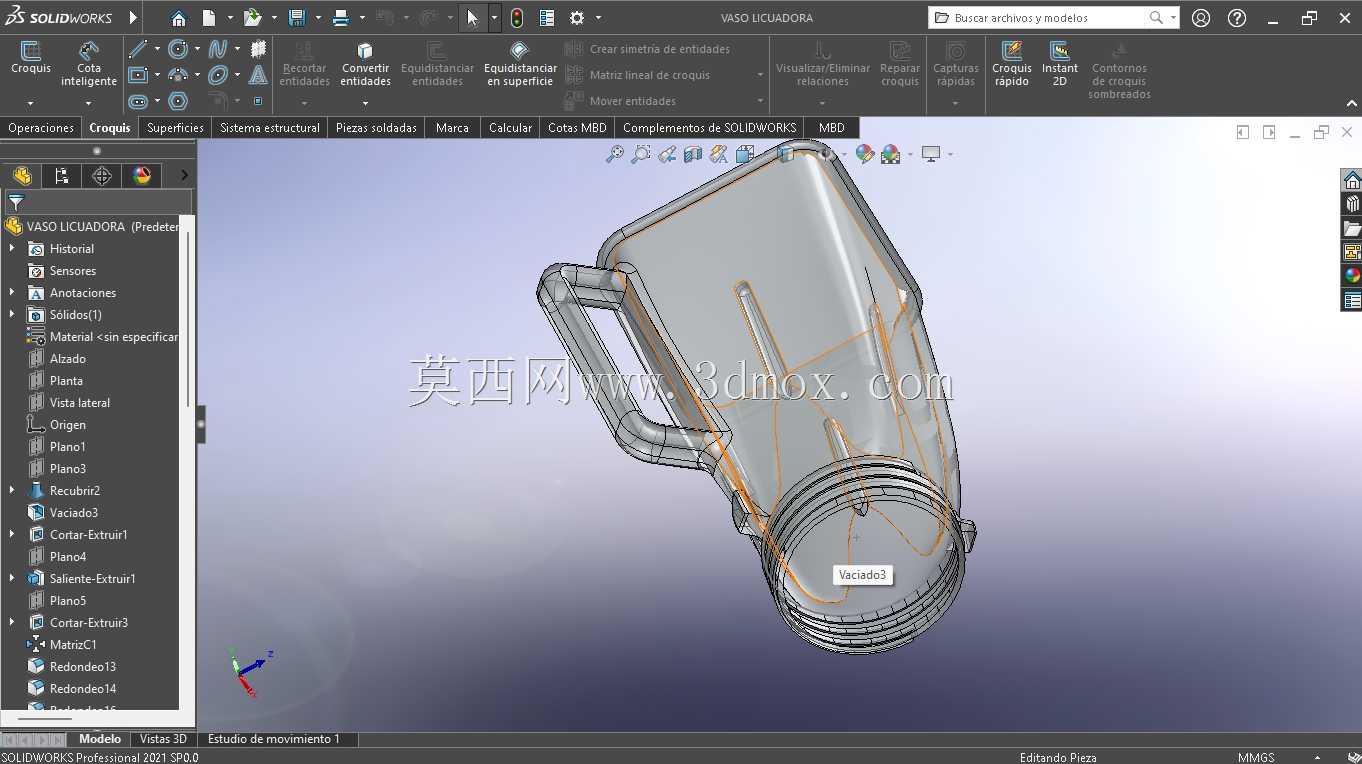Click the Rebuild traffic light icon
Viewport: 1362px width, 764px height.
(x=517, y=18)
